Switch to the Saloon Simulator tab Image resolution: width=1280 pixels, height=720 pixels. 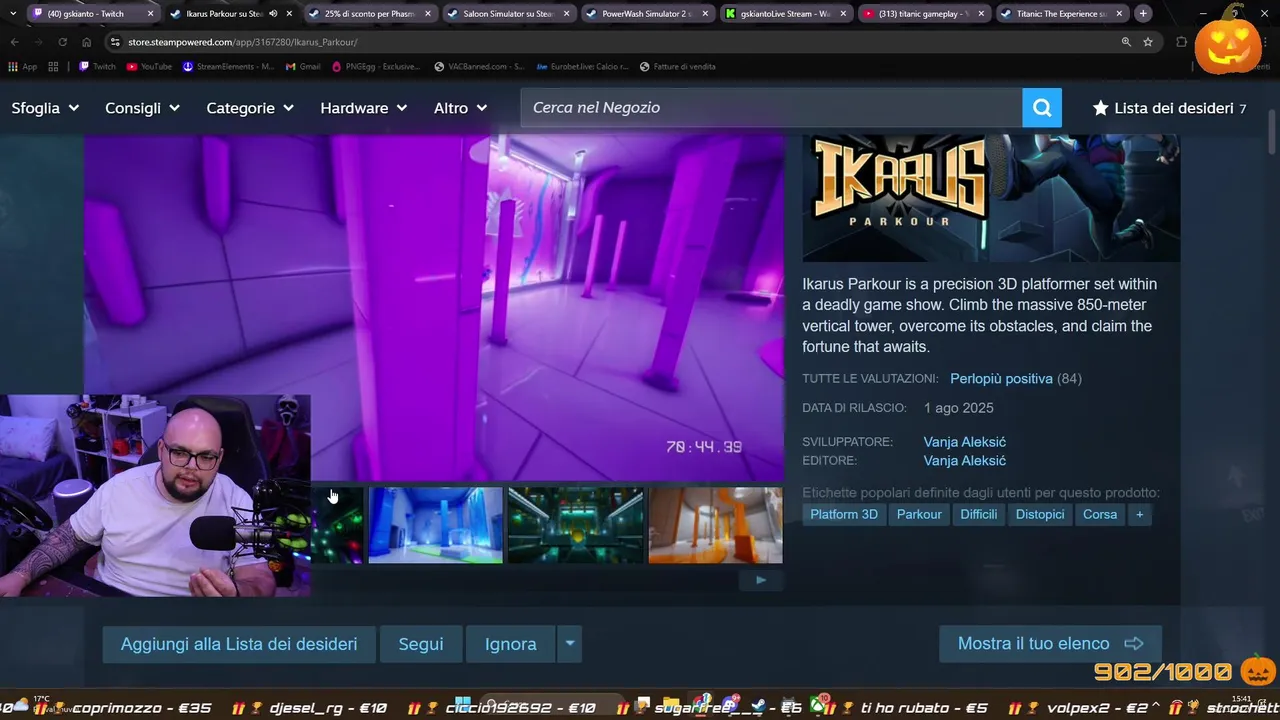(x=505, y=14)
